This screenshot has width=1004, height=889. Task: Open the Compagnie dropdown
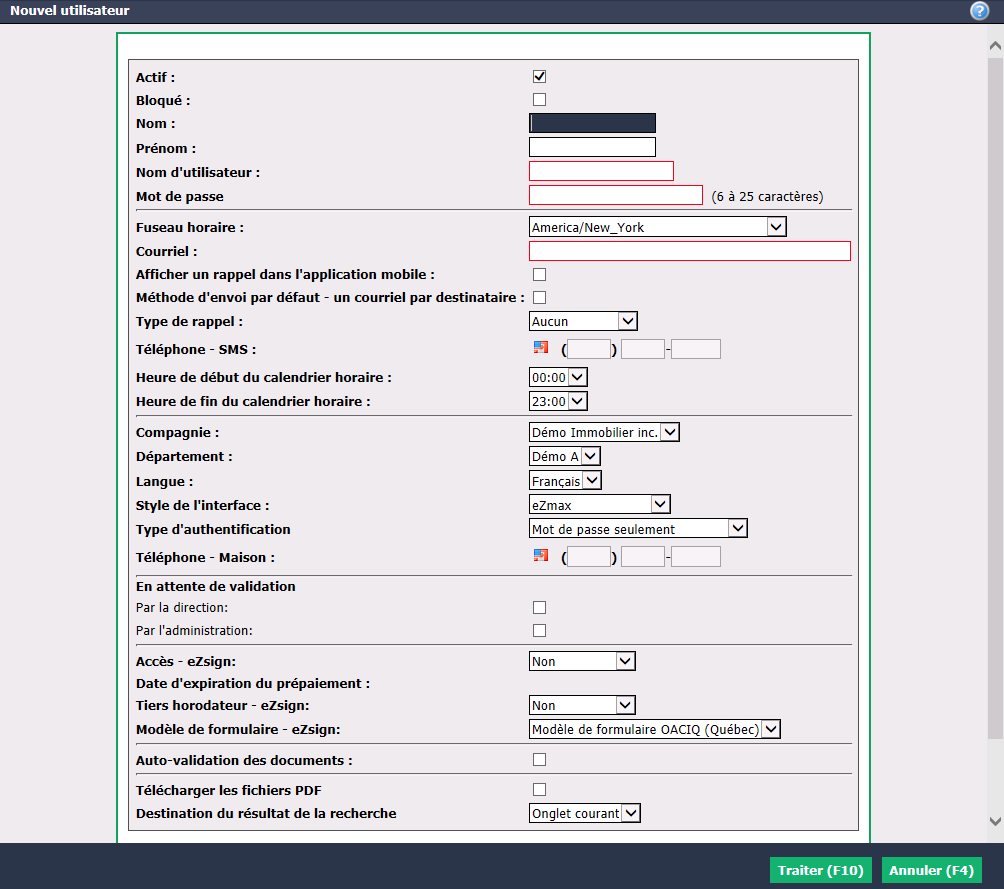click(x=604, y=432)
